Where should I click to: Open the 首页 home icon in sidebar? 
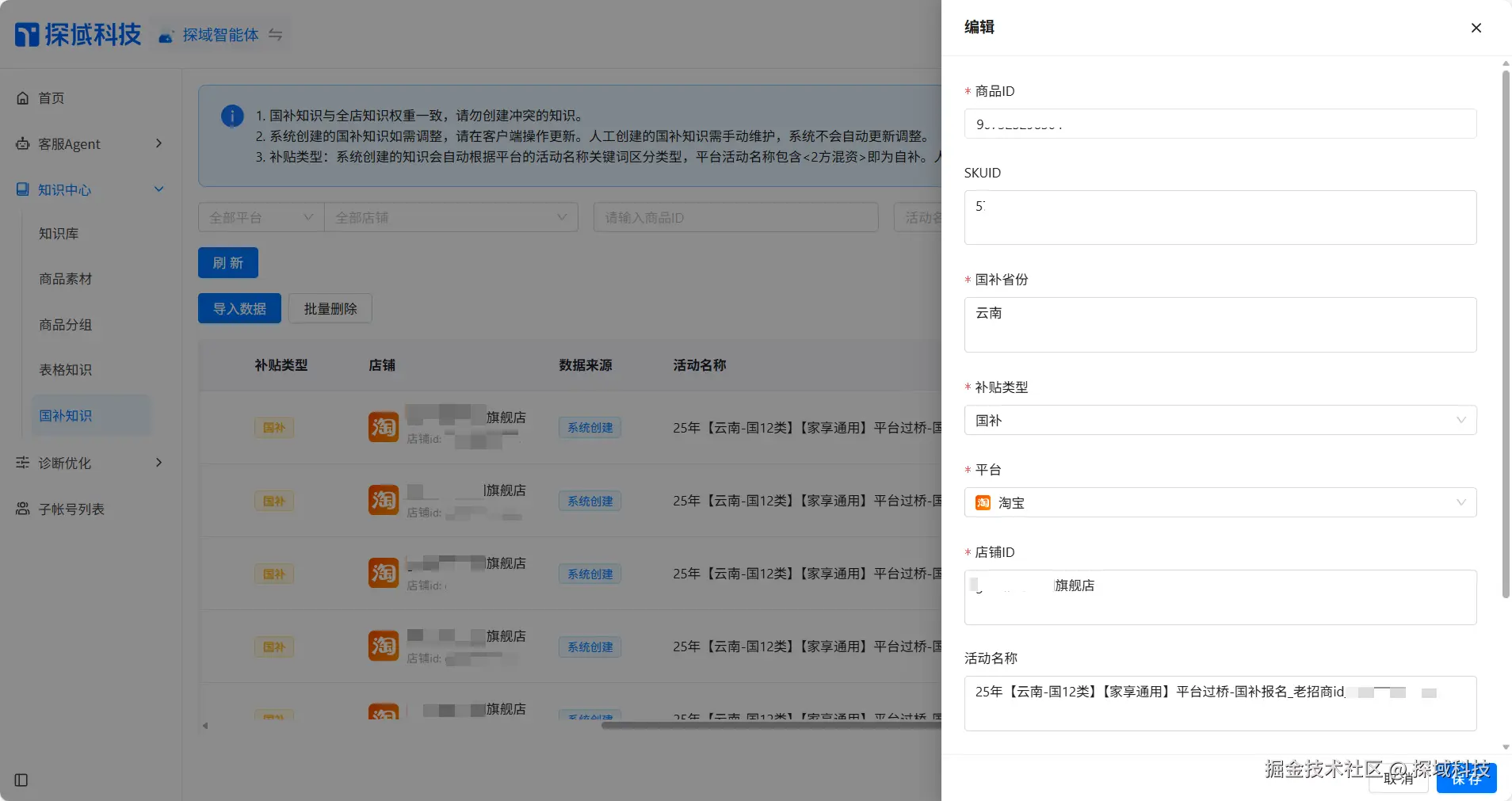(x=24, y=97)
